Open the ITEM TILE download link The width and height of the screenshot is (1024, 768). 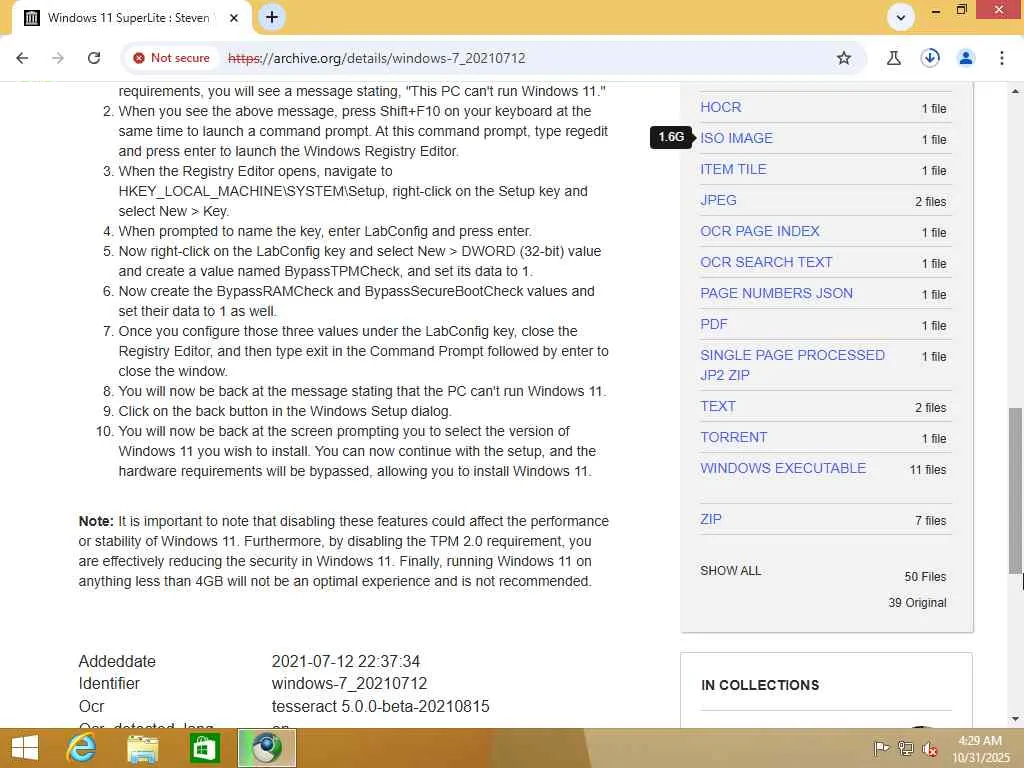point(733,169)
